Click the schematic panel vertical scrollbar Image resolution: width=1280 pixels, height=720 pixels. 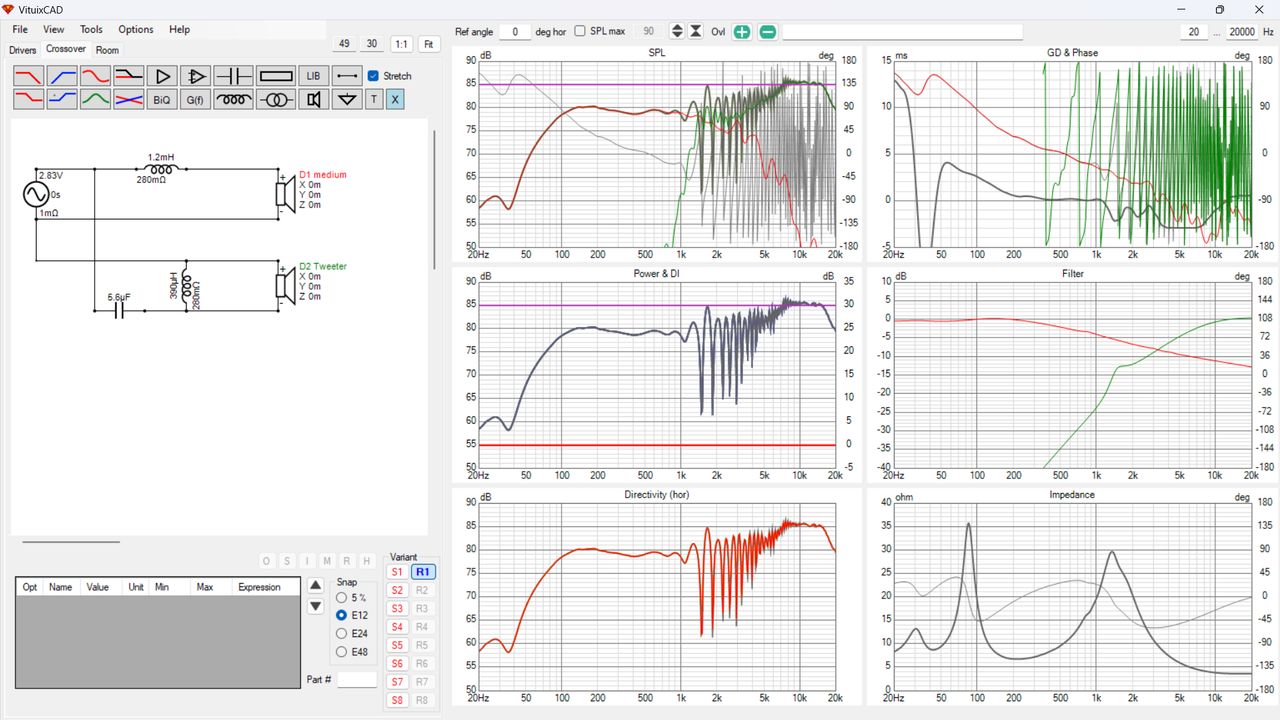[434, 200]
